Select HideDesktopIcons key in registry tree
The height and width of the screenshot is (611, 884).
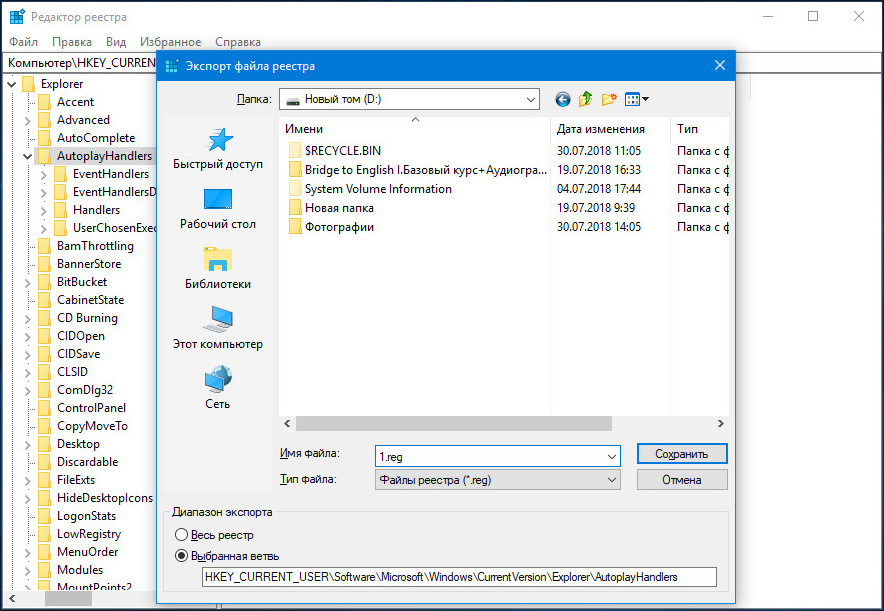105,498
